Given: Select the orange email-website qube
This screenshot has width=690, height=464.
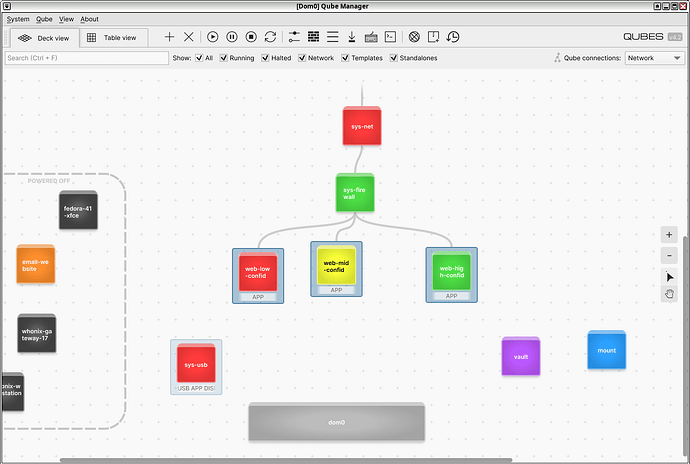Looking at the screenshot, I should click(36, 264).
